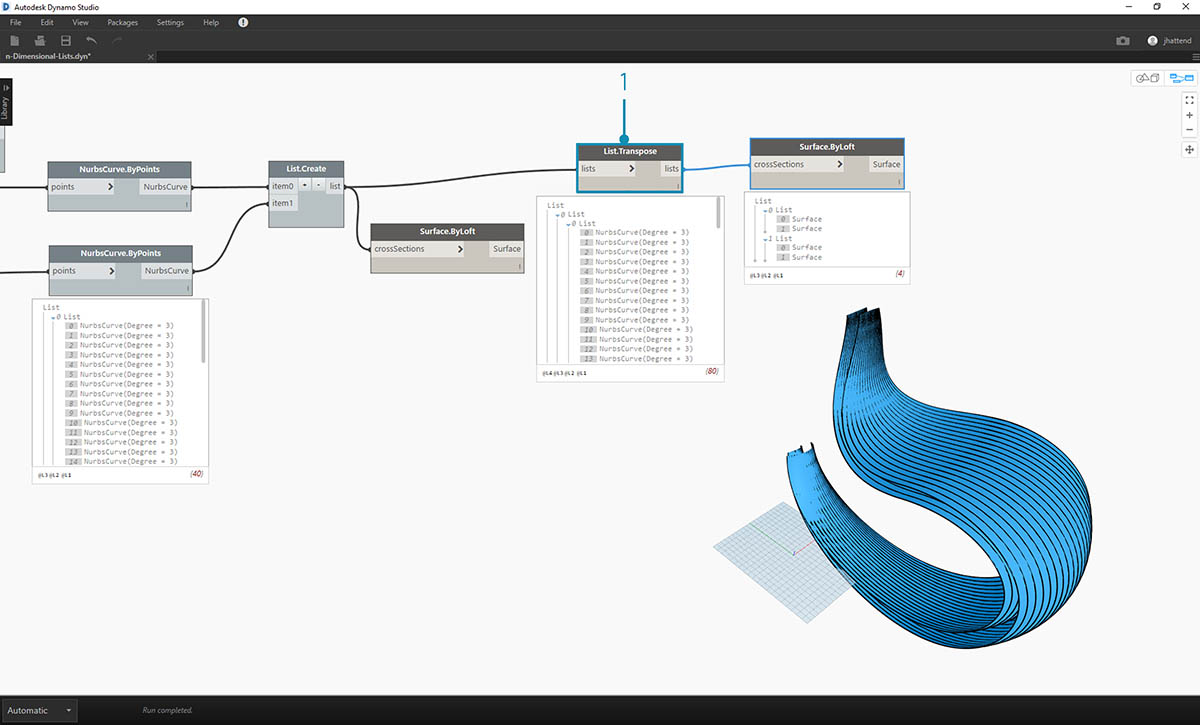Screen dimensions: 1200x725
Task: Click the scrollbar in List.Transpose preview
Action: pyautogui.click(x=719, y=213)
